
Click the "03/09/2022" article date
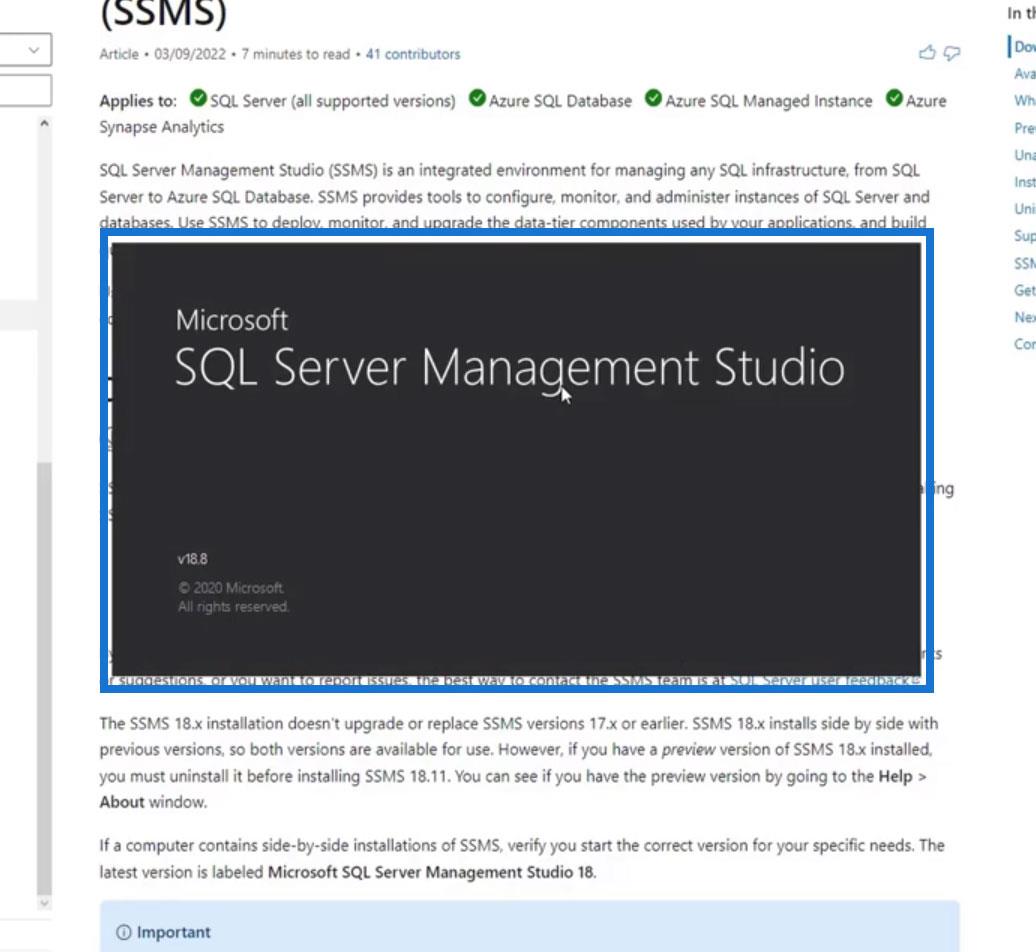(x=190, y=54)
